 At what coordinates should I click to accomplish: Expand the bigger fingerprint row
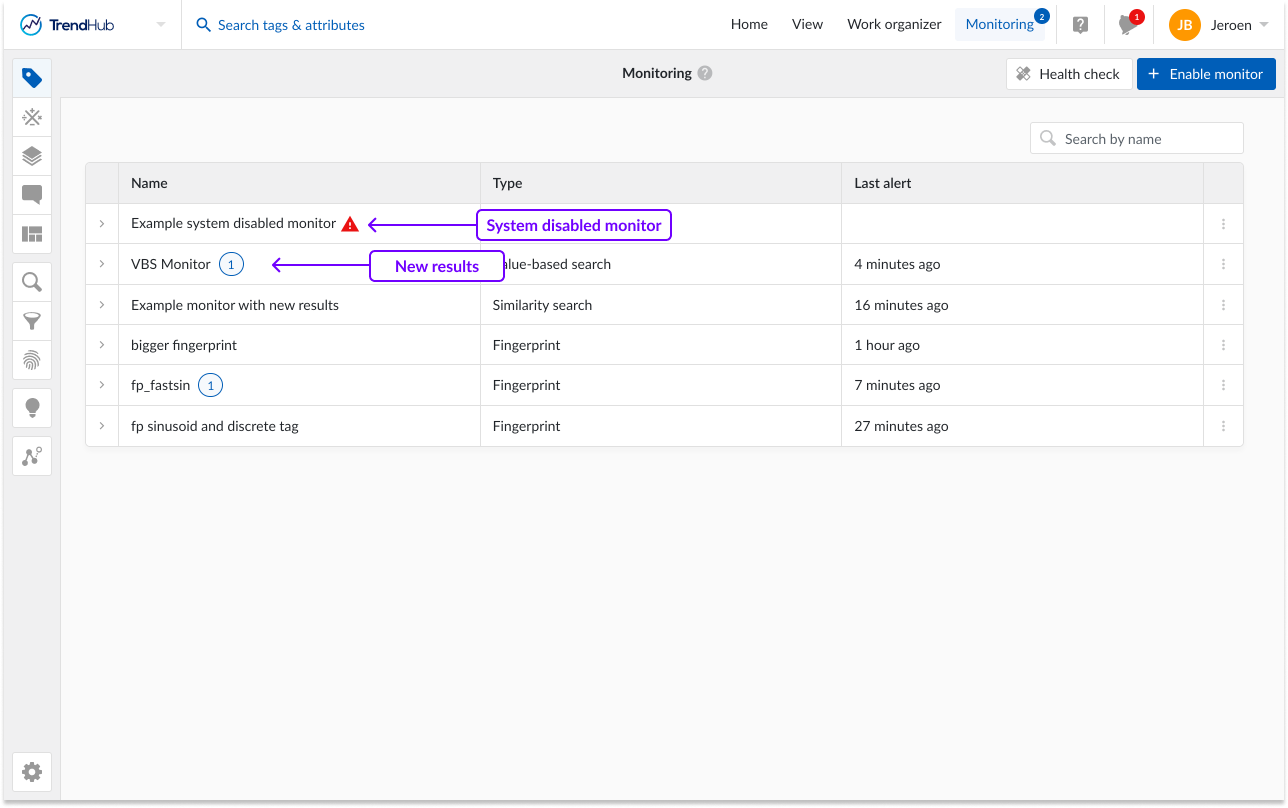pyautogui.click(x=102, y=345)
